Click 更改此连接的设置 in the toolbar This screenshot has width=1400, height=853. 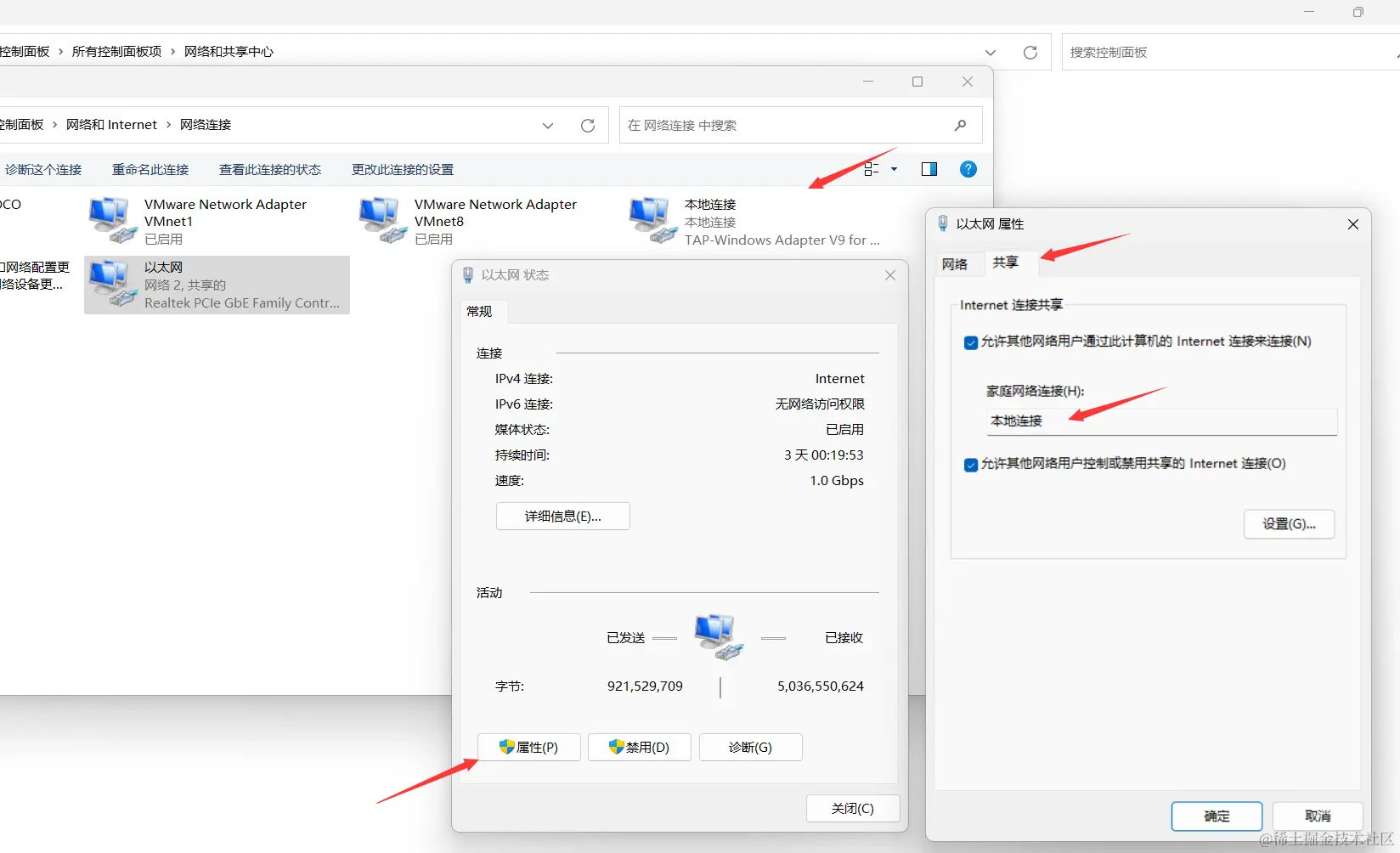point(403,170)
